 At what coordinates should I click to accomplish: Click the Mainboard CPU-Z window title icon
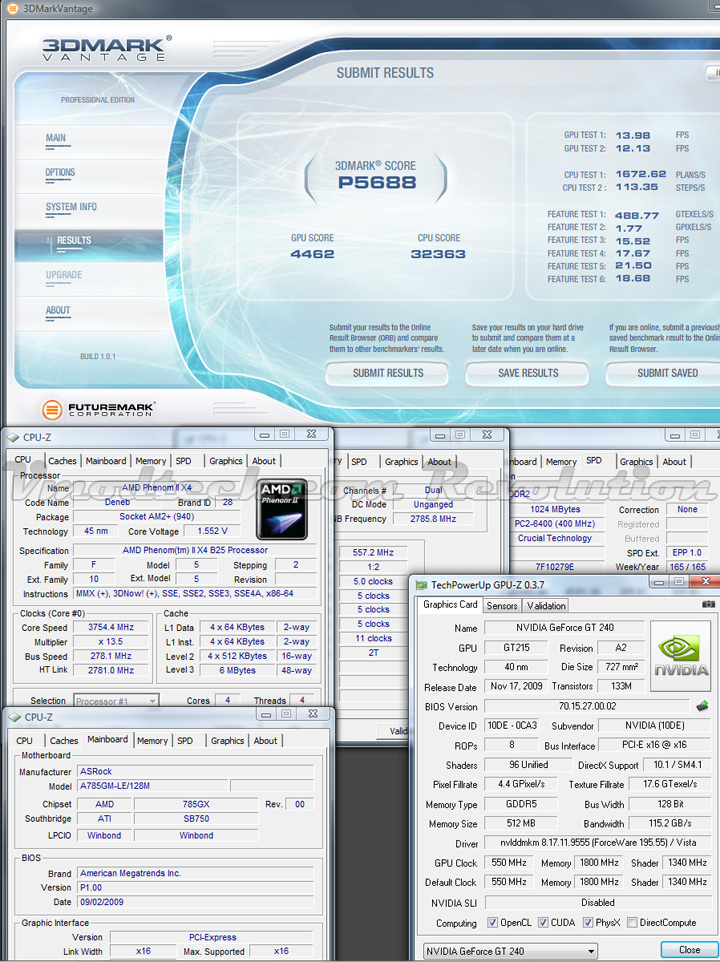pyautogui.click(x=14, y=717)
